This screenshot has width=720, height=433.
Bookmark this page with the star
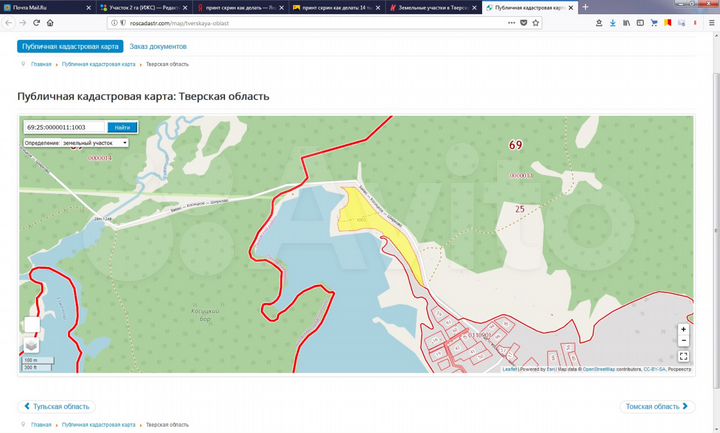point(535,22)
